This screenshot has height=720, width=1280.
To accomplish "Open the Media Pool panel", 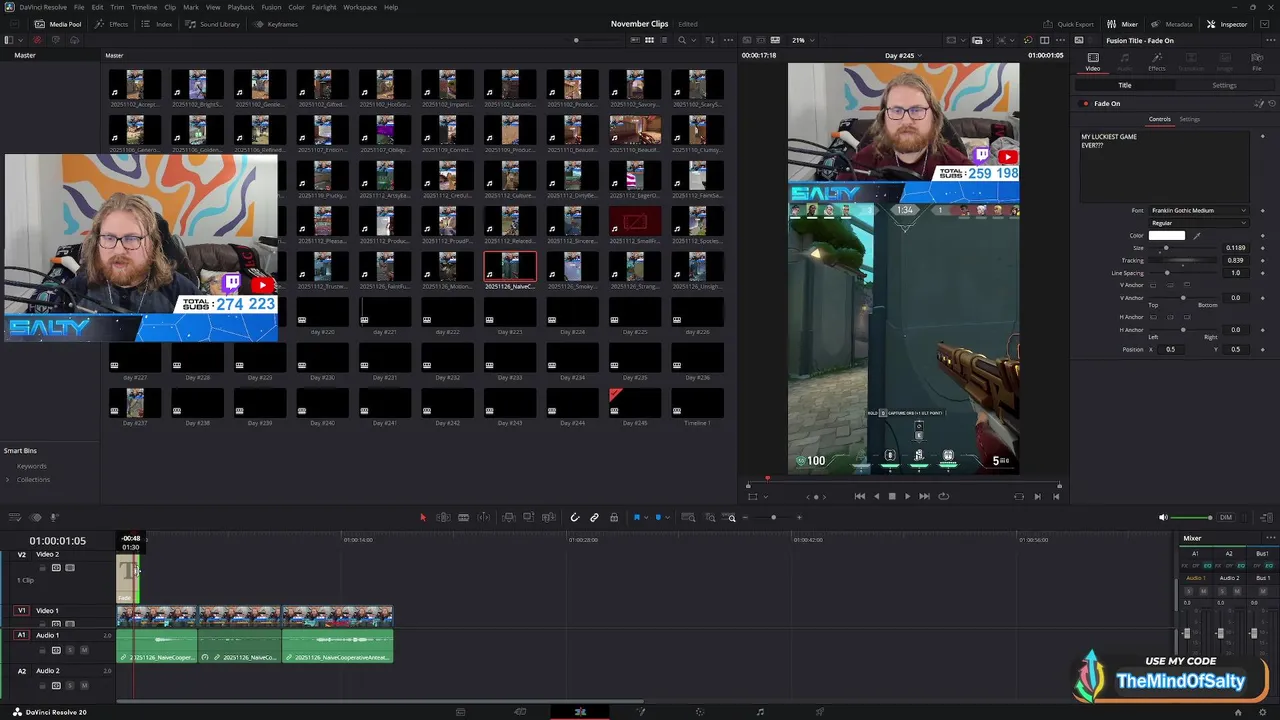I will 58,24.
